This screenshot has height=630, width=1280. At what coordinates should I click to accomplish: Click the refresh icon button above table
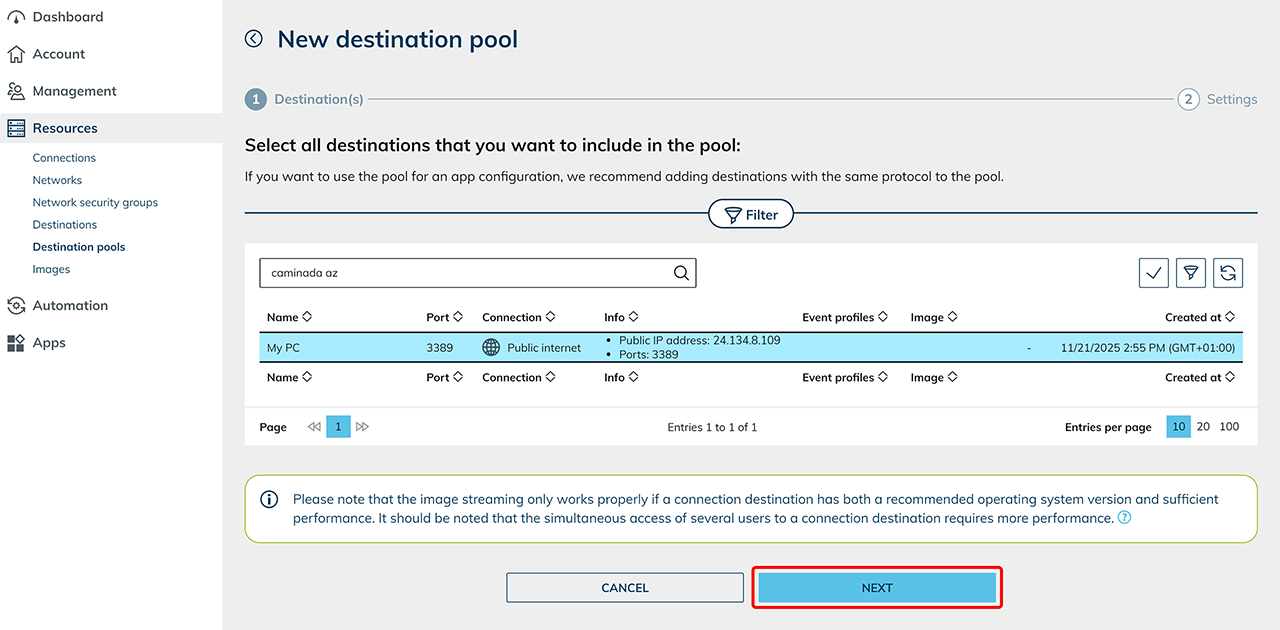[1227, 273]
